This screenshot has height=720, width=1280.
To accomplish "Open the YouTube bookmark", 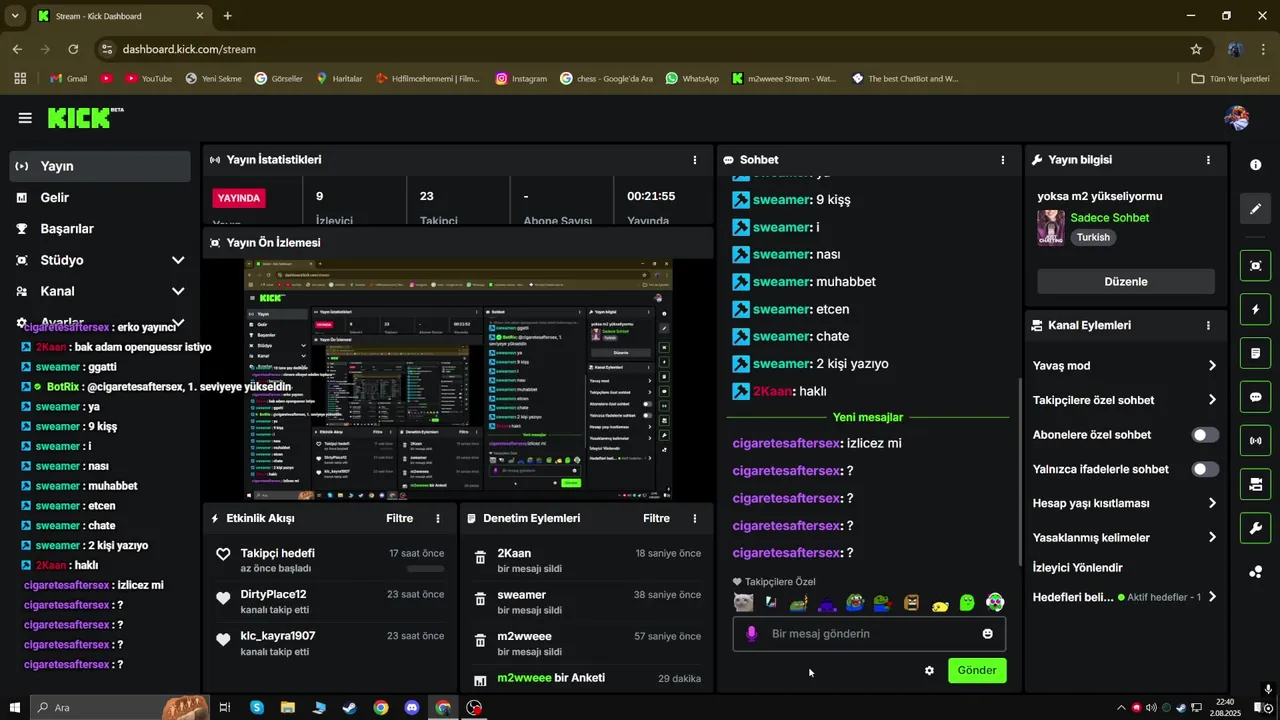I will 148,78.
